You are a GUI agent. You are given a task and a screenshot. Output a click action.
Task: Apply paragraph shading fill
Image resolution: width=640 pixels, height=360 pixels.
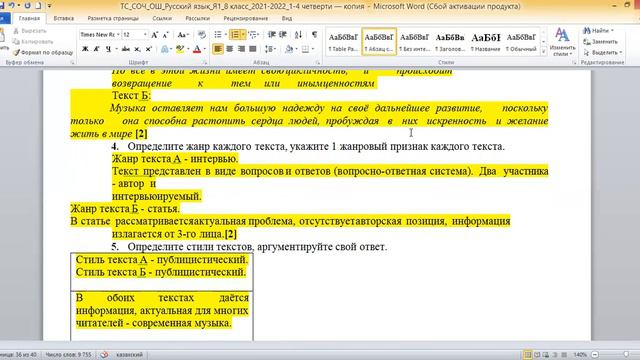[x=289, y=49]
